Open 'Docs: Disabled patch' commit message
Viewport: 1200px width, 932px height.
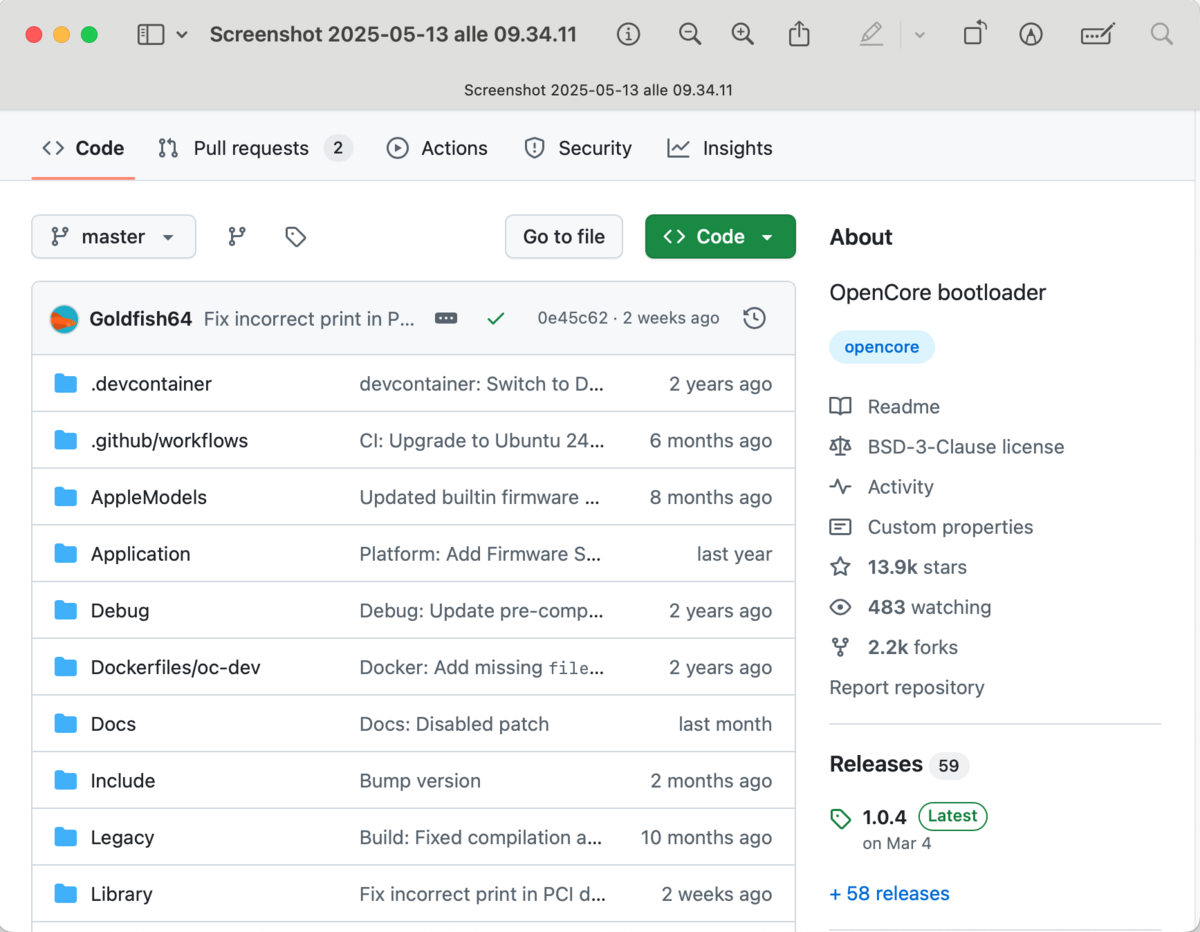point(454,724)
